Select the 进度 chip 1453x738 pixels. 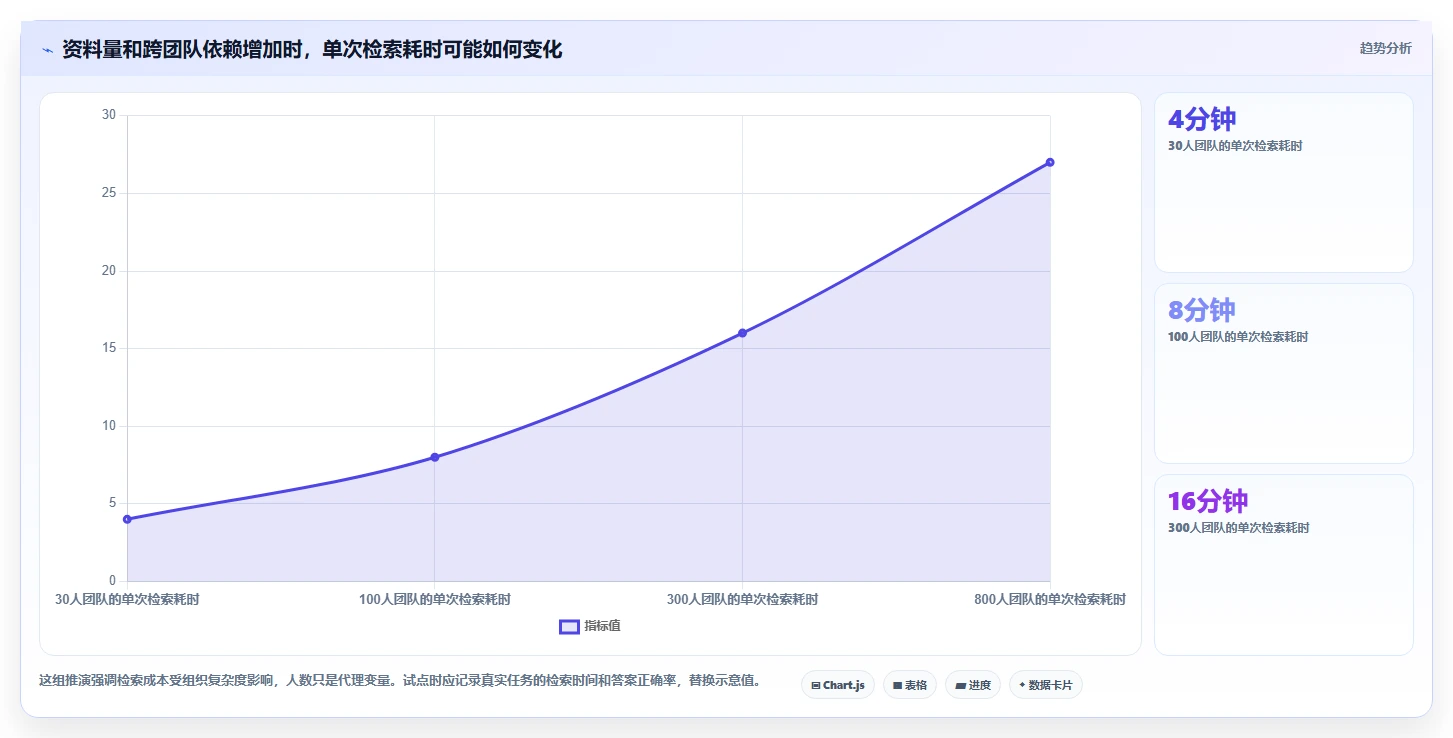(972, 685)
